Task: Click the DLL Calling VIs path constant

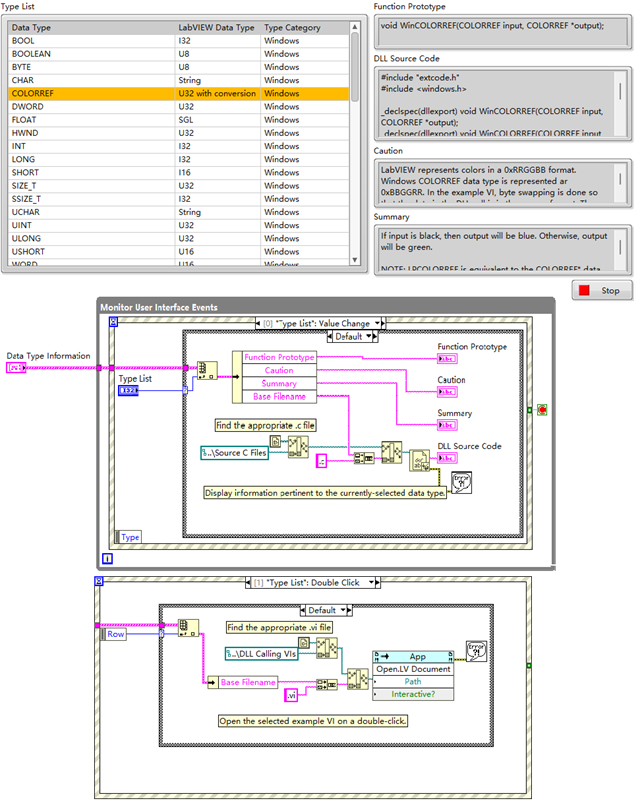Action: [x=261, y=654]
